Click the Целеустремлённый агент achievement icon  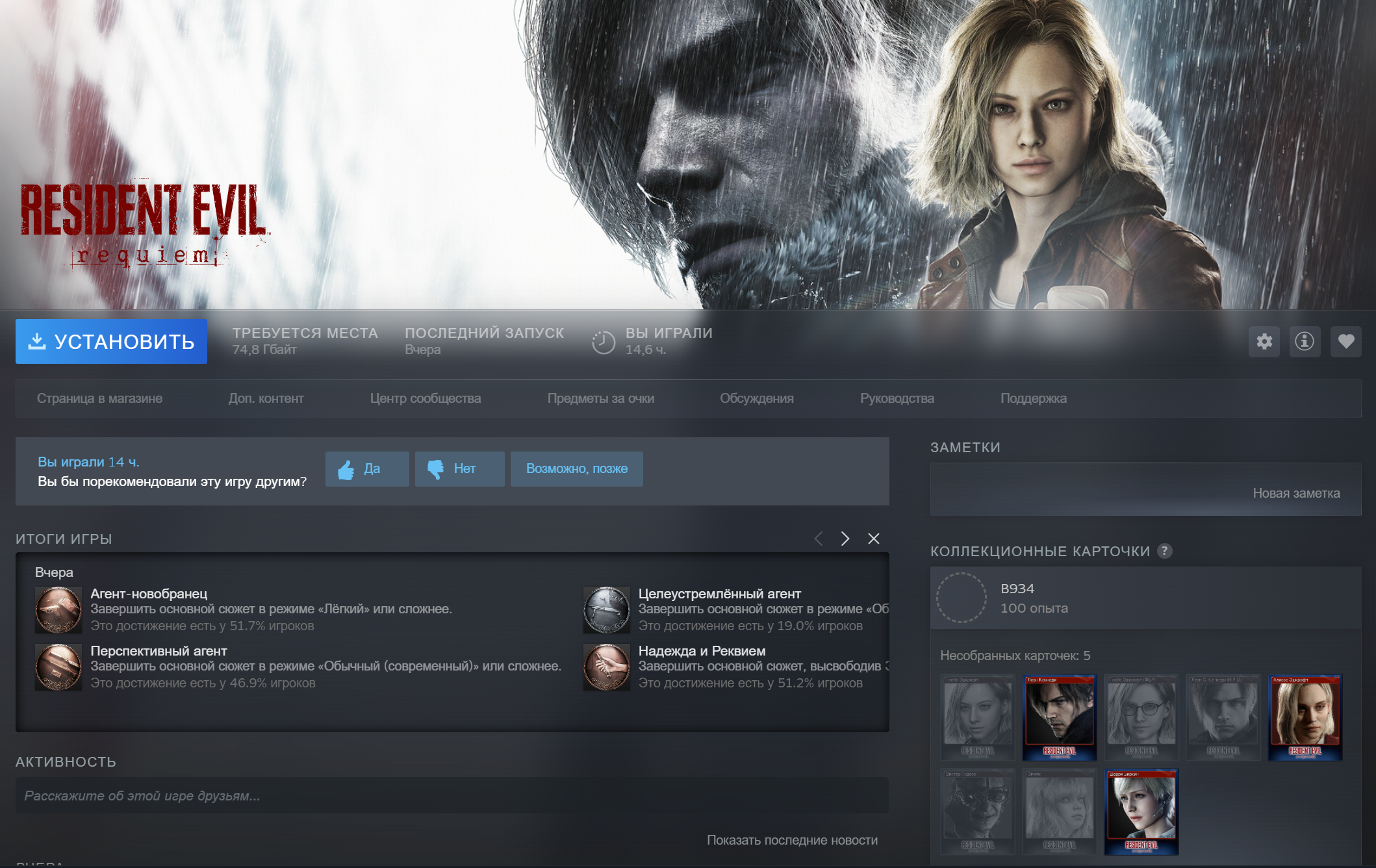pos(606,609)
